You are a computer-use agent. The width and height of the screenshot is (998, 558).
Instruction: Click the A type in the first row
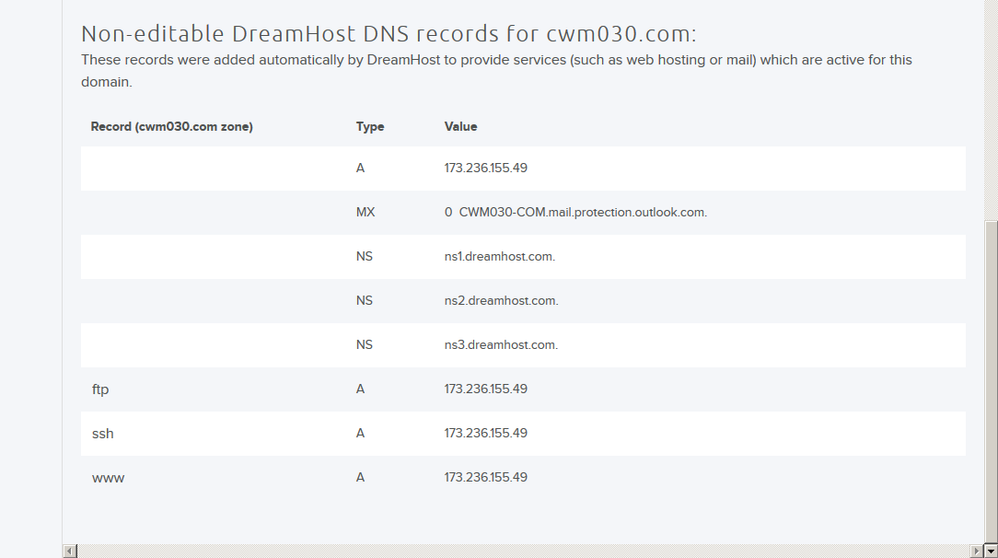pos(360,168)
